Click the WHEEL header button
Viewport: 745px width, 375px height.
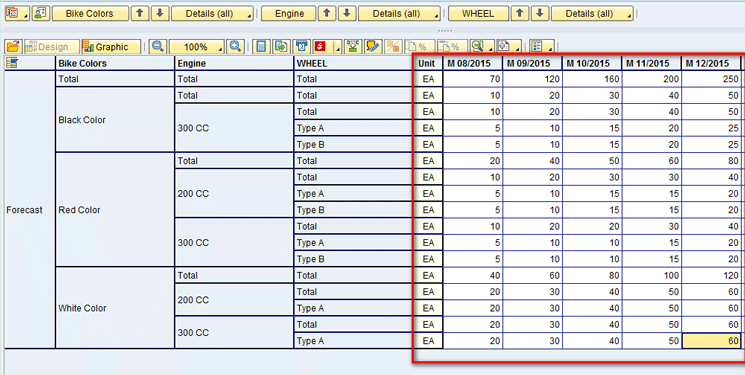pyautogui.click(x=478, y=13)
